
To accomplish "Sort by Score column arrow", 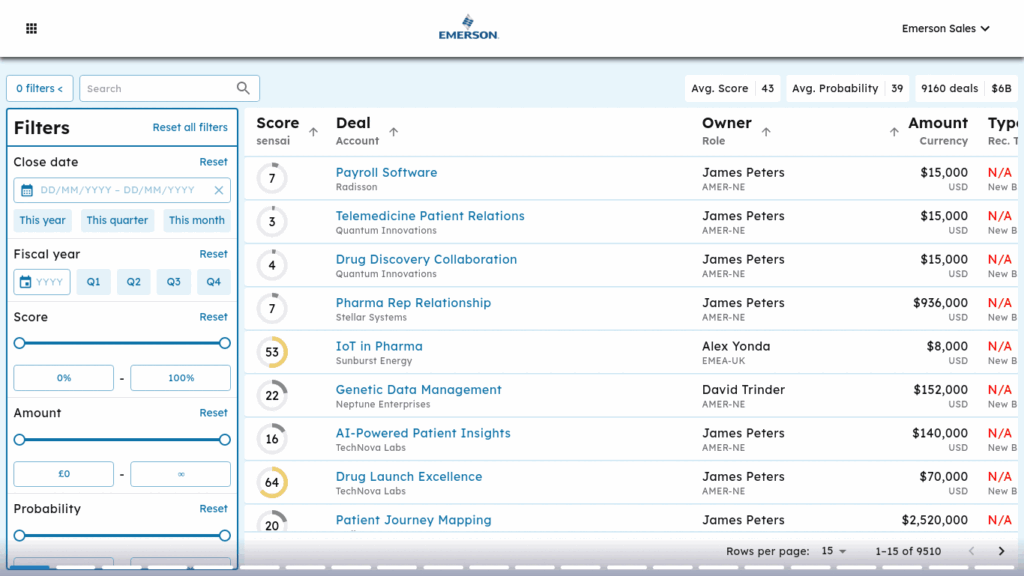I will point(313,132).
